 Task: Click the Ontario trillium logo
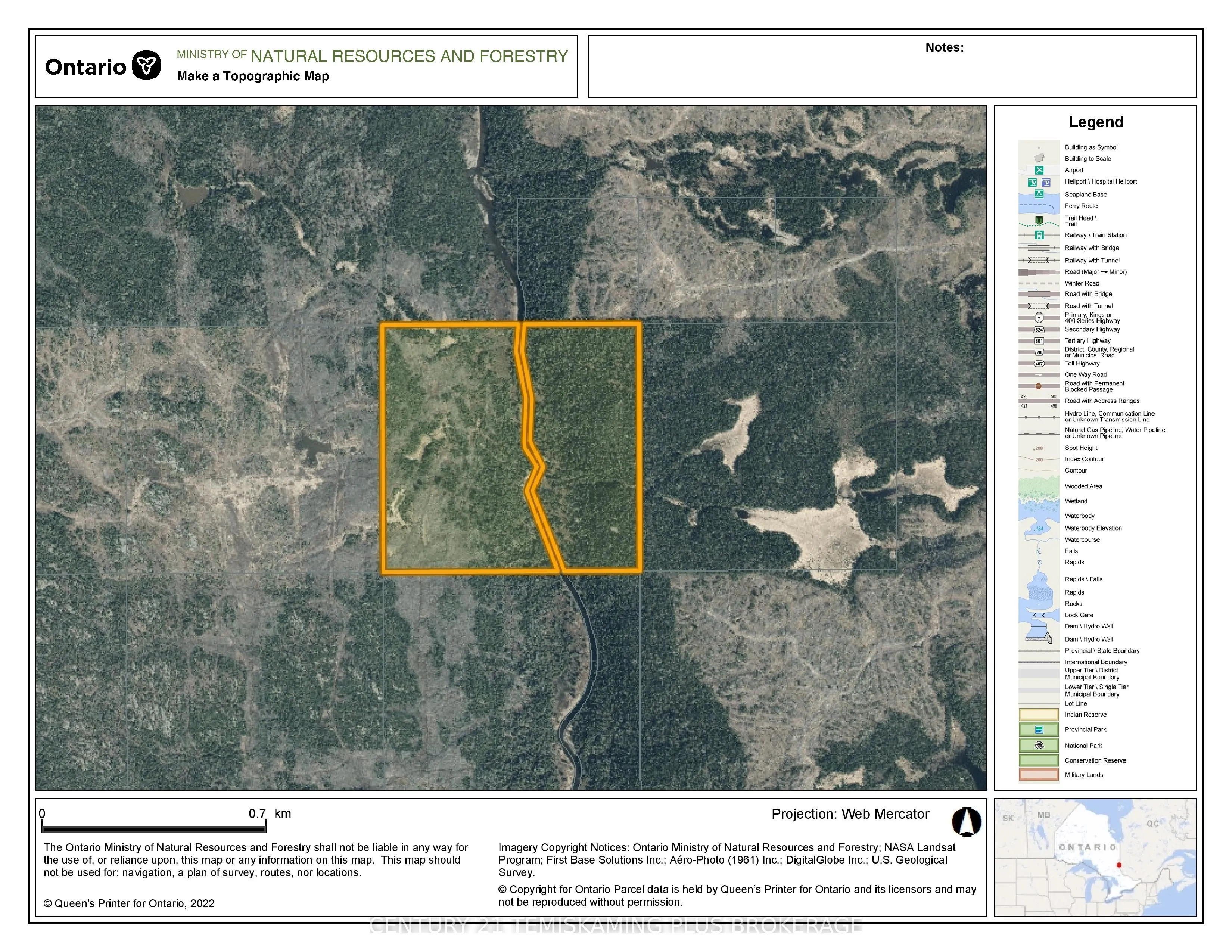click(146, 66)
